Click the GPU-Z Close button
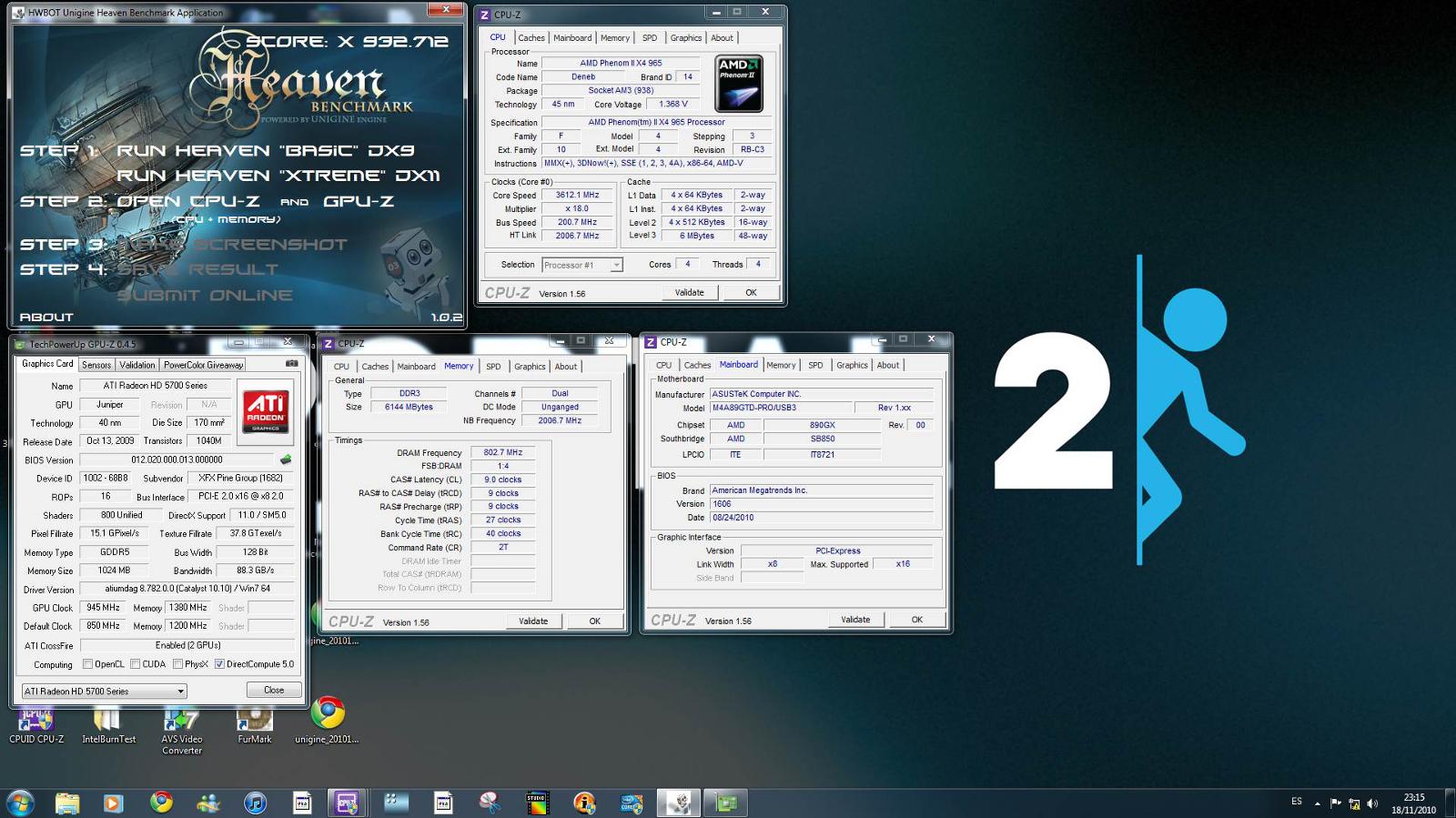Screen dimensions: 1456x818 (x=274, y=690)
